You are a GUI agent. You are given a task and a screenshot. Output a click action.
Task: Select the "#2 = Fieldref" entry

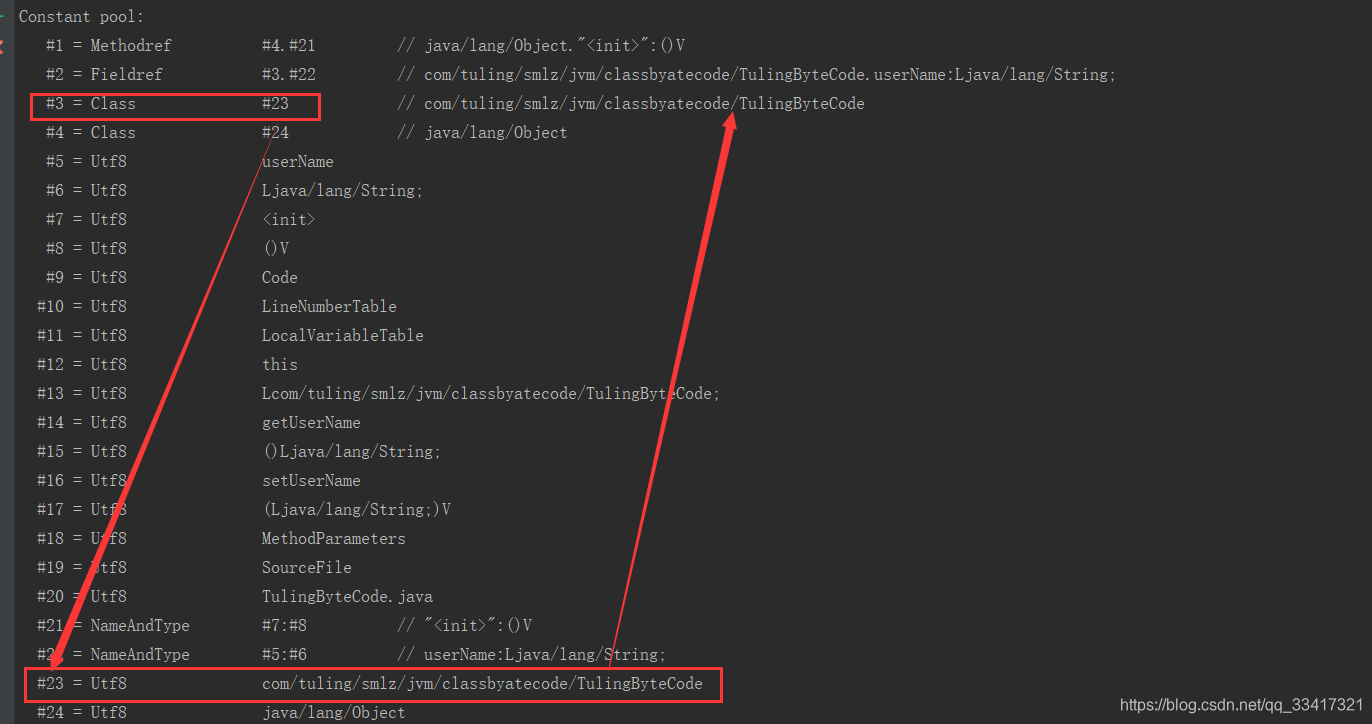coord(104,75)
